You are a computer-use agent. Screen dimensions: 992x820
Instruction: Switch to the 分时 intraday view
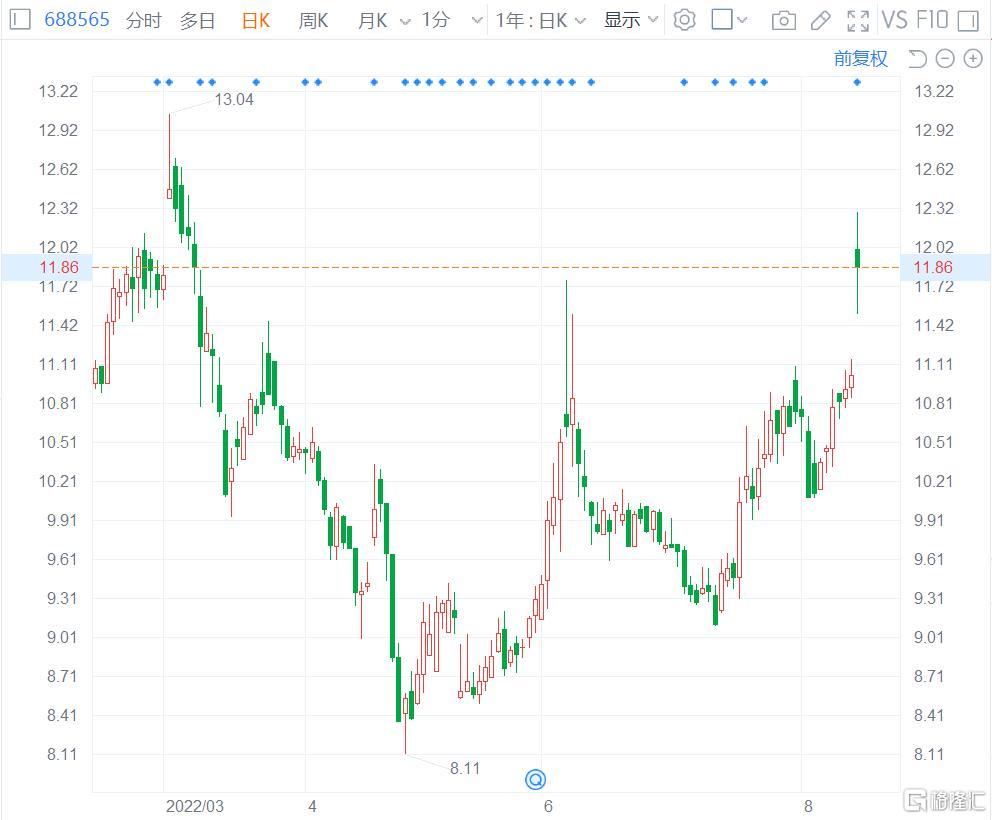coord(144,21)
